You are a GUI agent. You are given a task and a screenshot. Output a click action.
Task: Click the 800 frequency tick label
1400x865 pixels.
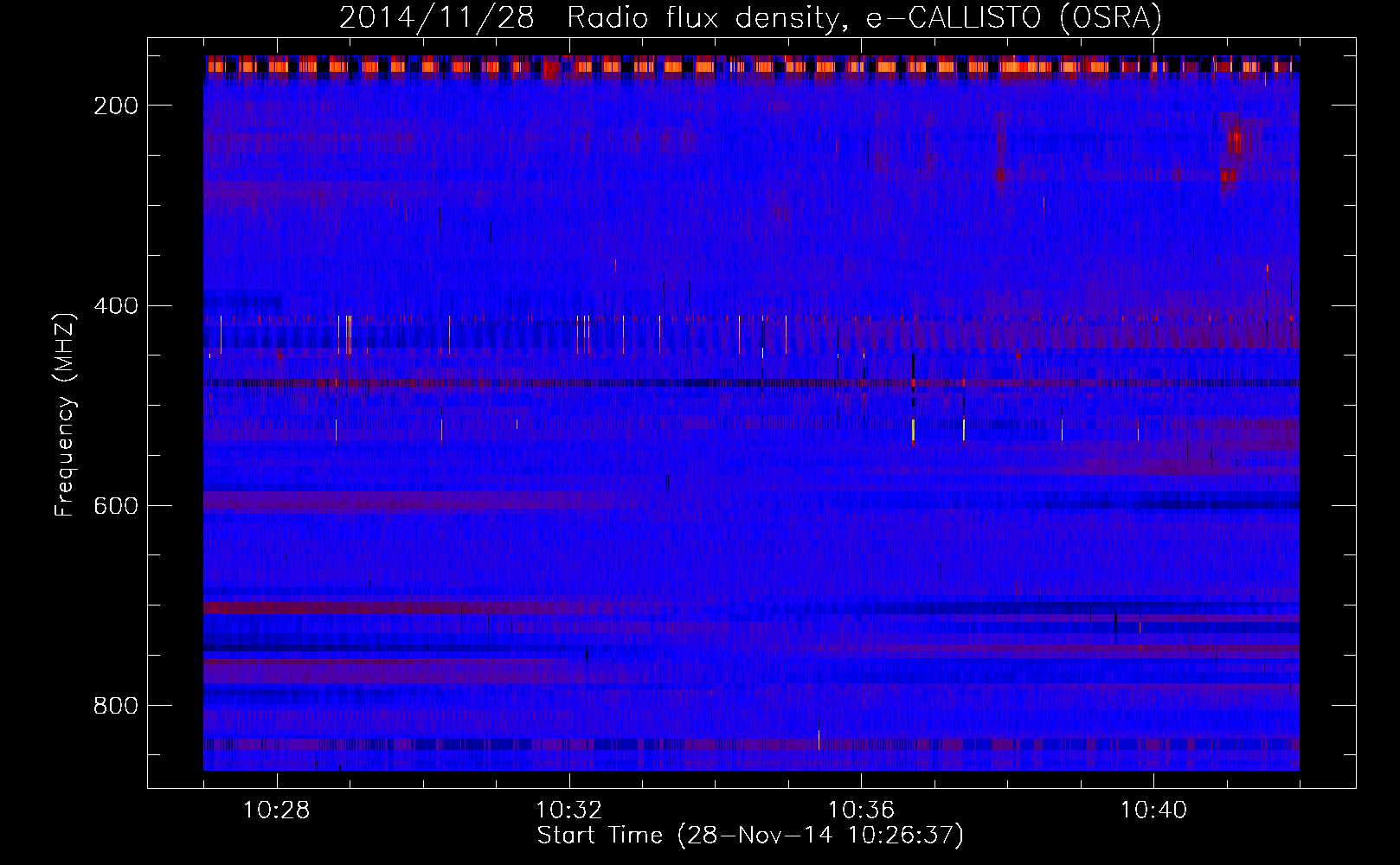116,706
